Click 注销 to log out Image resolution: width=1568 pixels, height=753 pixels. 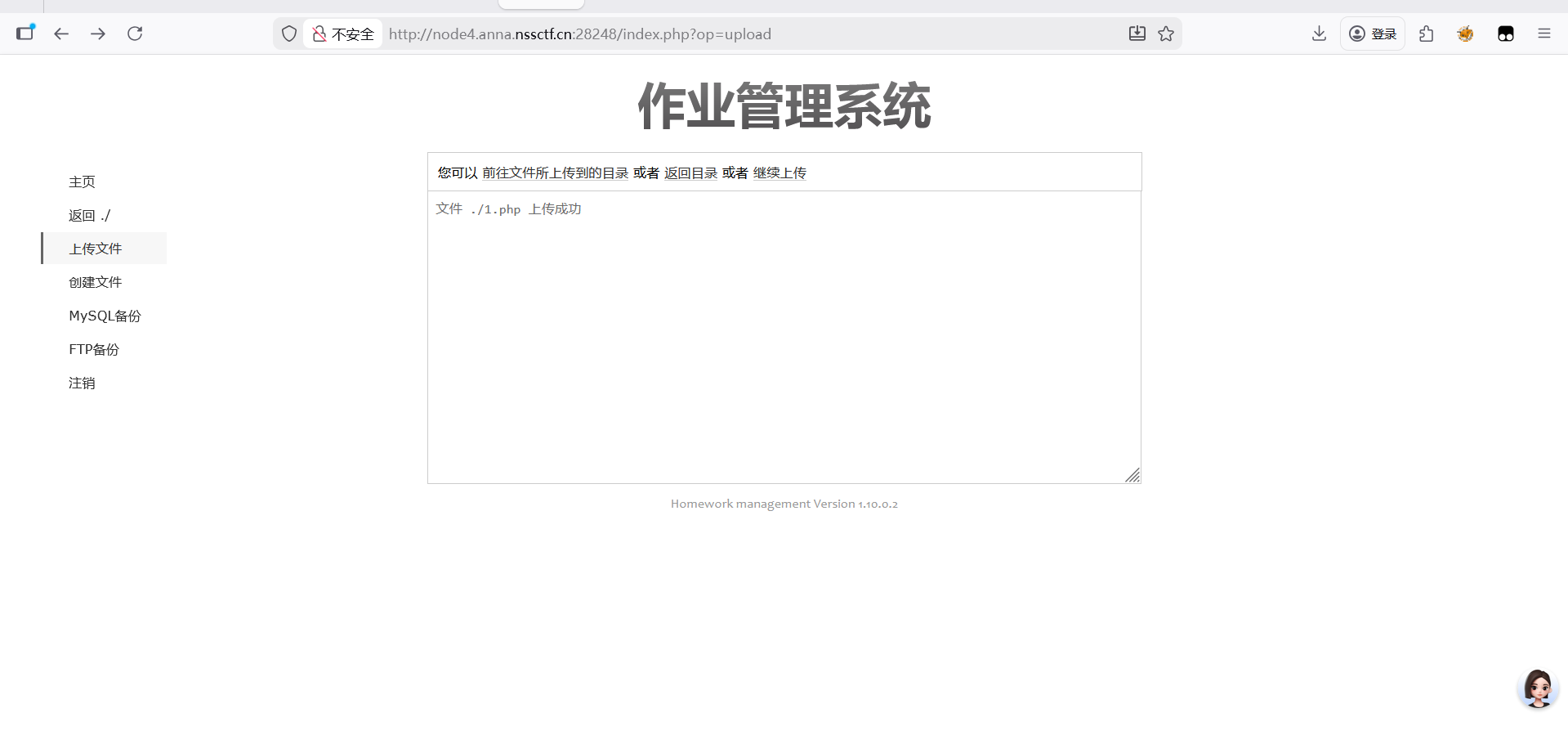click(x=82, y=383)
